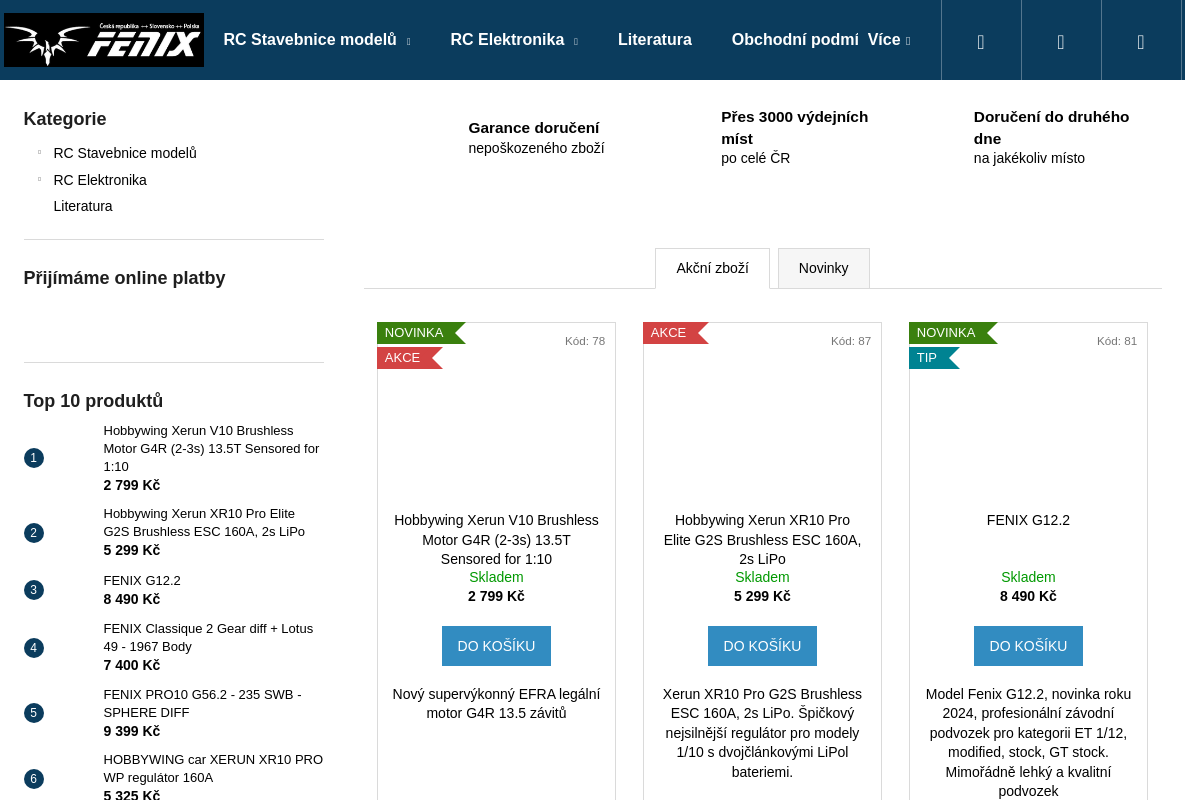Select the number 6 badge in Top 10
Screen dimensions: 1200x800
pyautogui.click(x=34, y=779)
